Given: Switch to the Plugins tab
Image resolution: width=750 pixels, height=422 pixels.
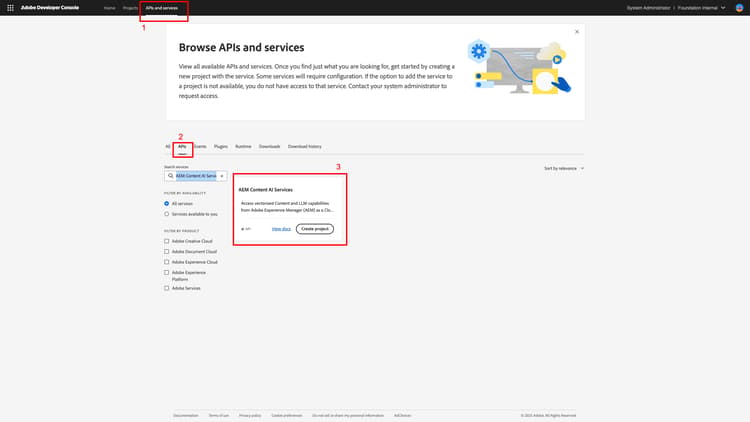Looking at the screenshot, I should point(221,146).
